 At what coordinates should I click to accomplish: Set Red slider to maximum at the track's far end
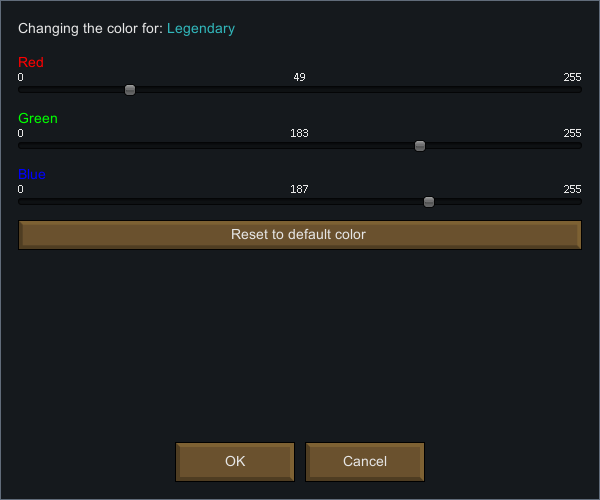(x=580, y=90)
